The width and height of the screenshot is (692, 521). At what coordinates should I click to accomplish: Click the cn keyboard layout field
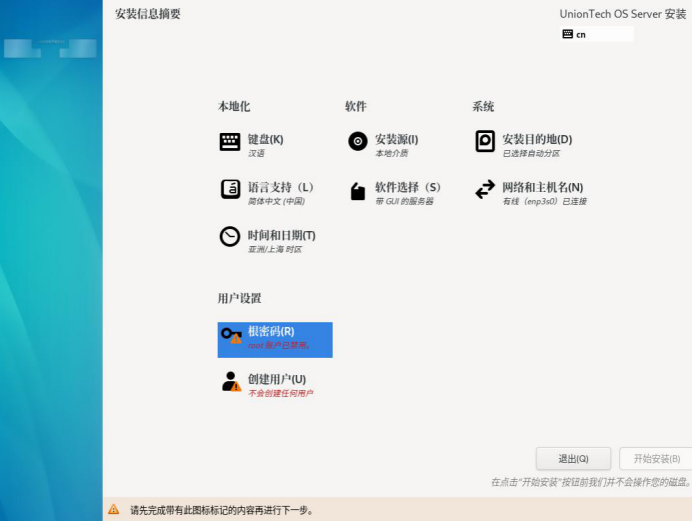click(x=597, y=34)
